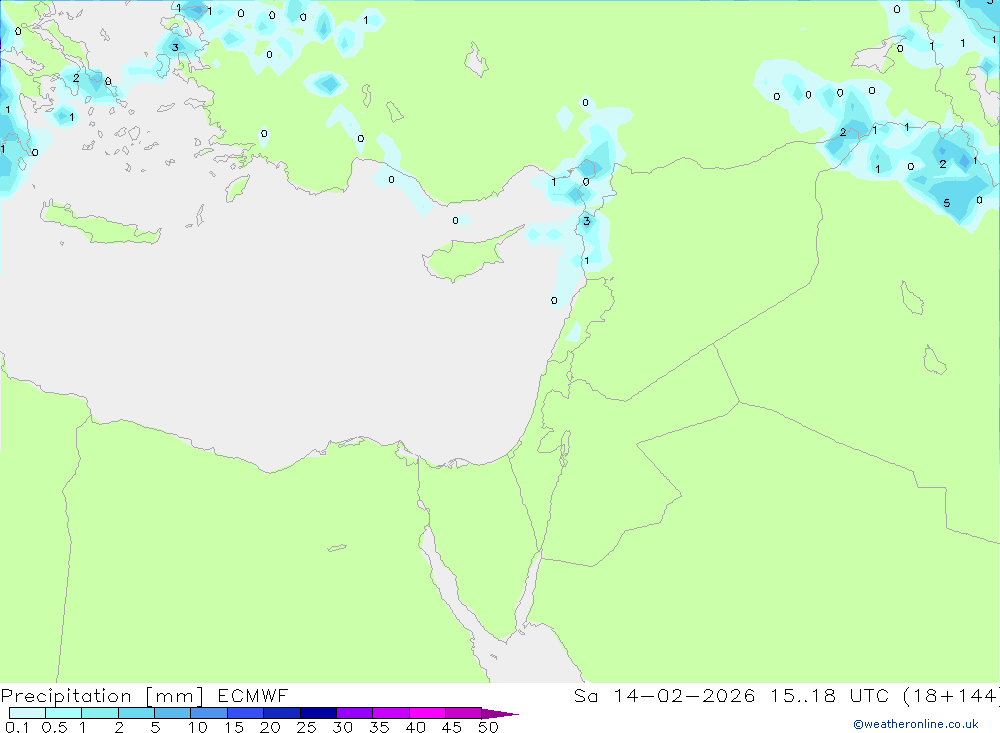Click the '(18+144)' forecast run label
This screenshot has height=733, width=1000.
point(952,695)
